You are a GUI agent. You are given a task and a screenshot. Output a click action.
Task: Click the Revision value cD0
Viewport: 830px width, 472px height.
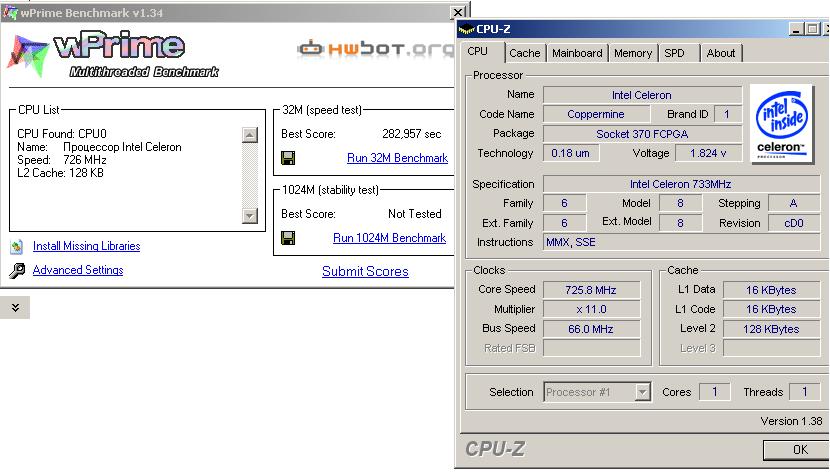pyautogui.click(x=794, y=223)
